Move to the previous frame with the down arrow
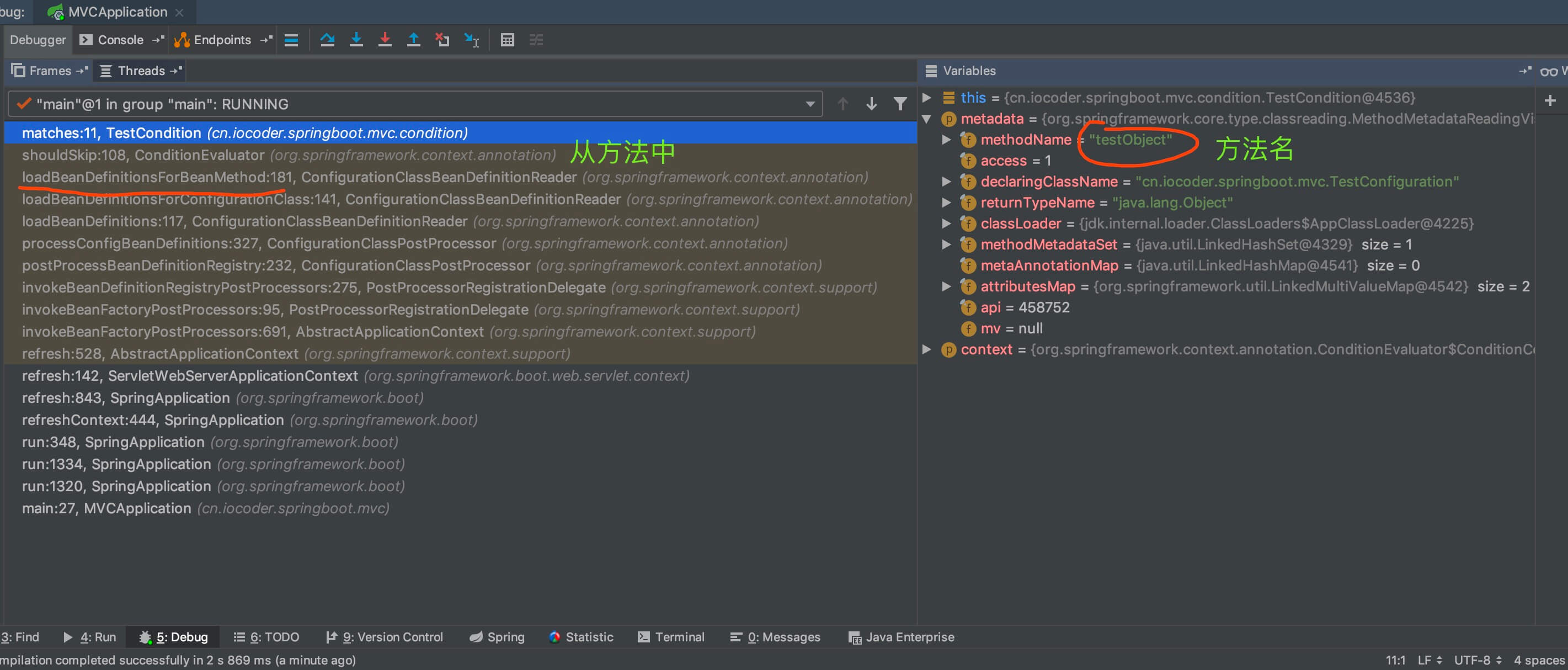Screen dimensions: 1568x670 pos(872,104)
